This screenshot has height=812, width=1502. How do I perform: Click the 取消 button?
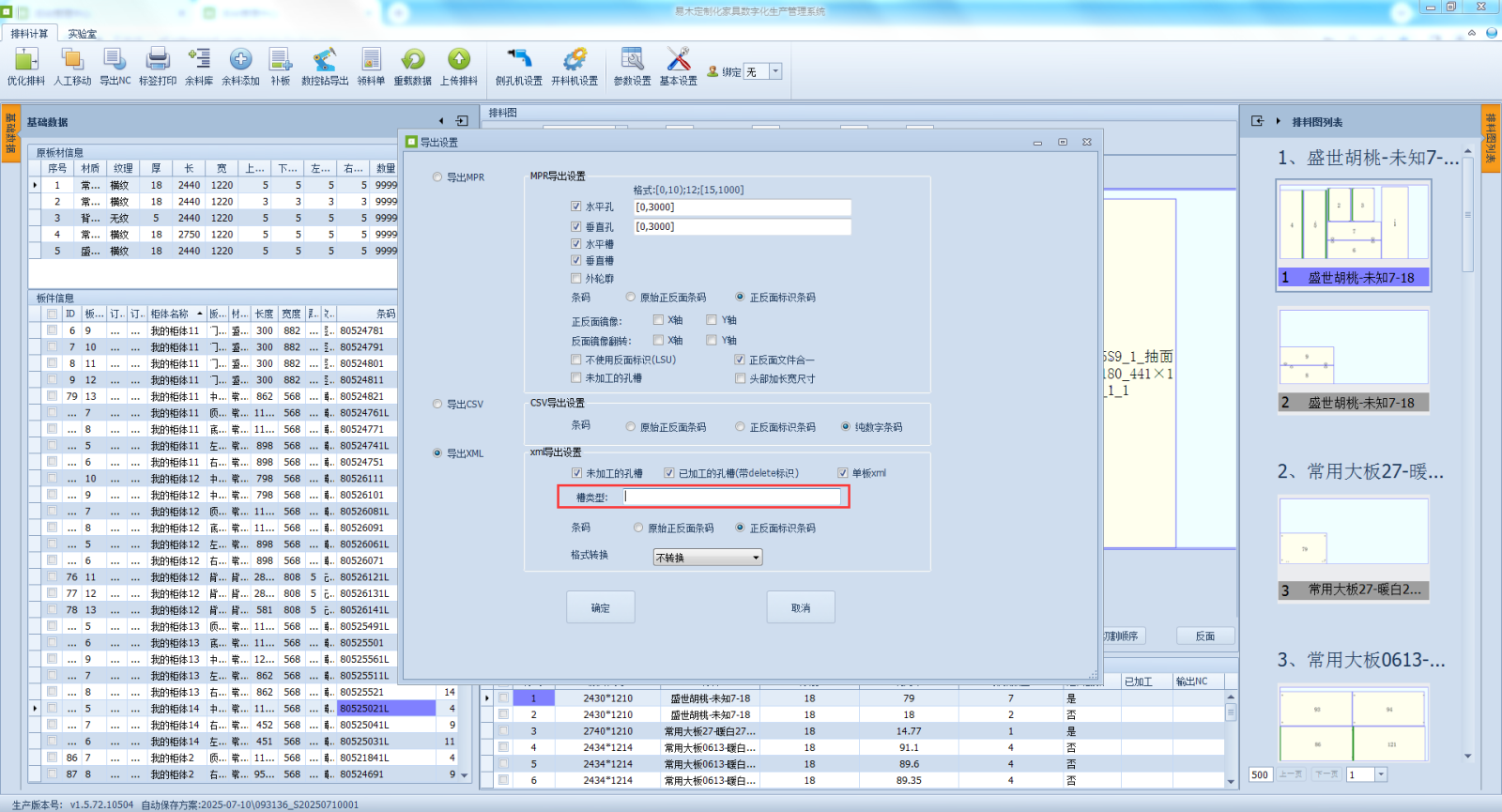click(801, 607)
